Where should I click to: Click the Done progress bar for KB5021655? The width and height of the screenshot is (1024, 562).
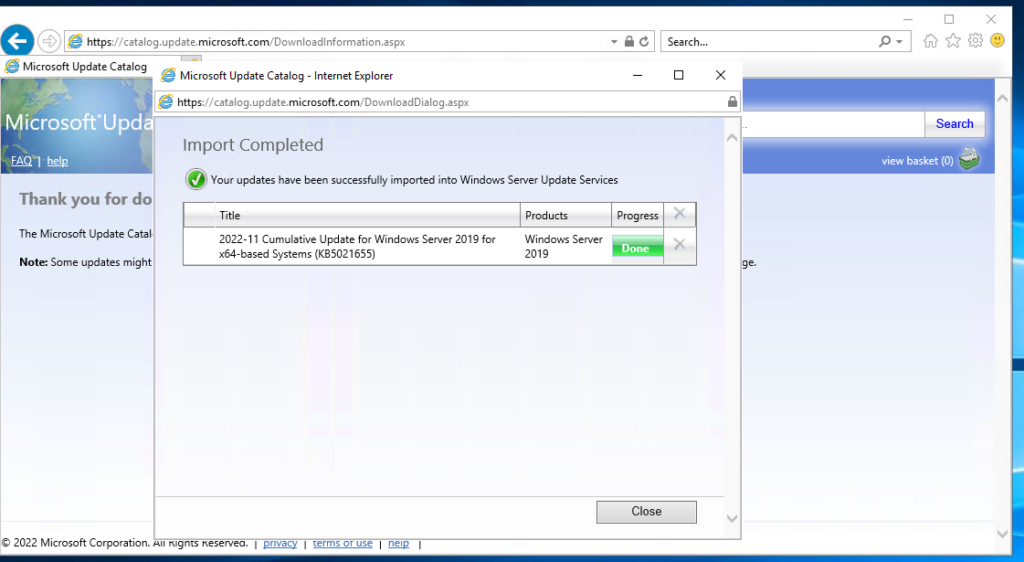click(x=637, y=248)
